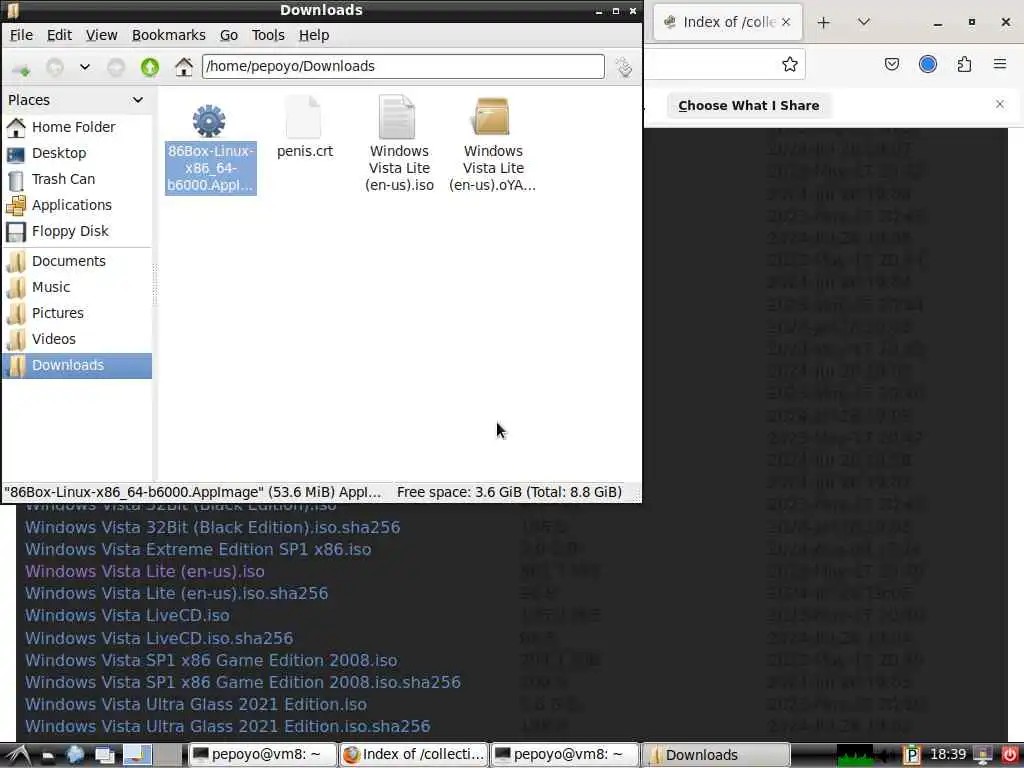Open the Tools menu
This screenshot has height=768, width=1024.
point(268,35)
